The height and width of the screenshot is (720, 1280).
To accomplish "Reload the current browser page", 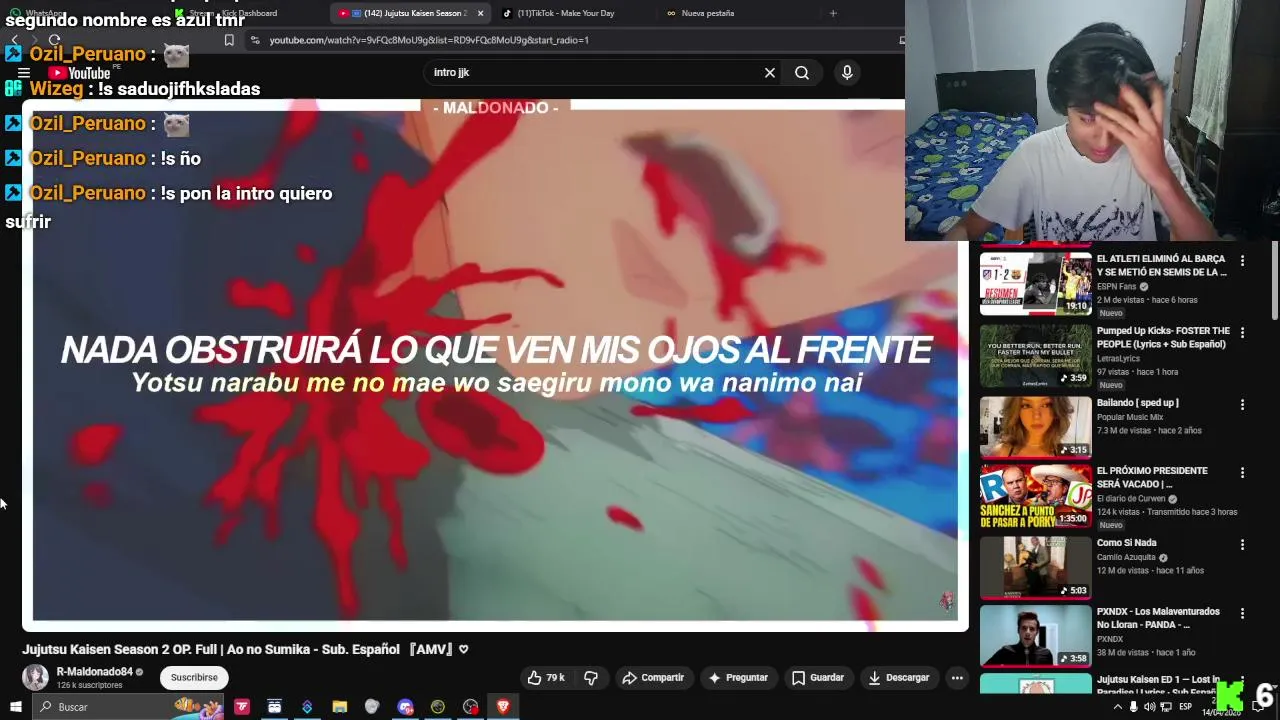I will tap(54, 40).
